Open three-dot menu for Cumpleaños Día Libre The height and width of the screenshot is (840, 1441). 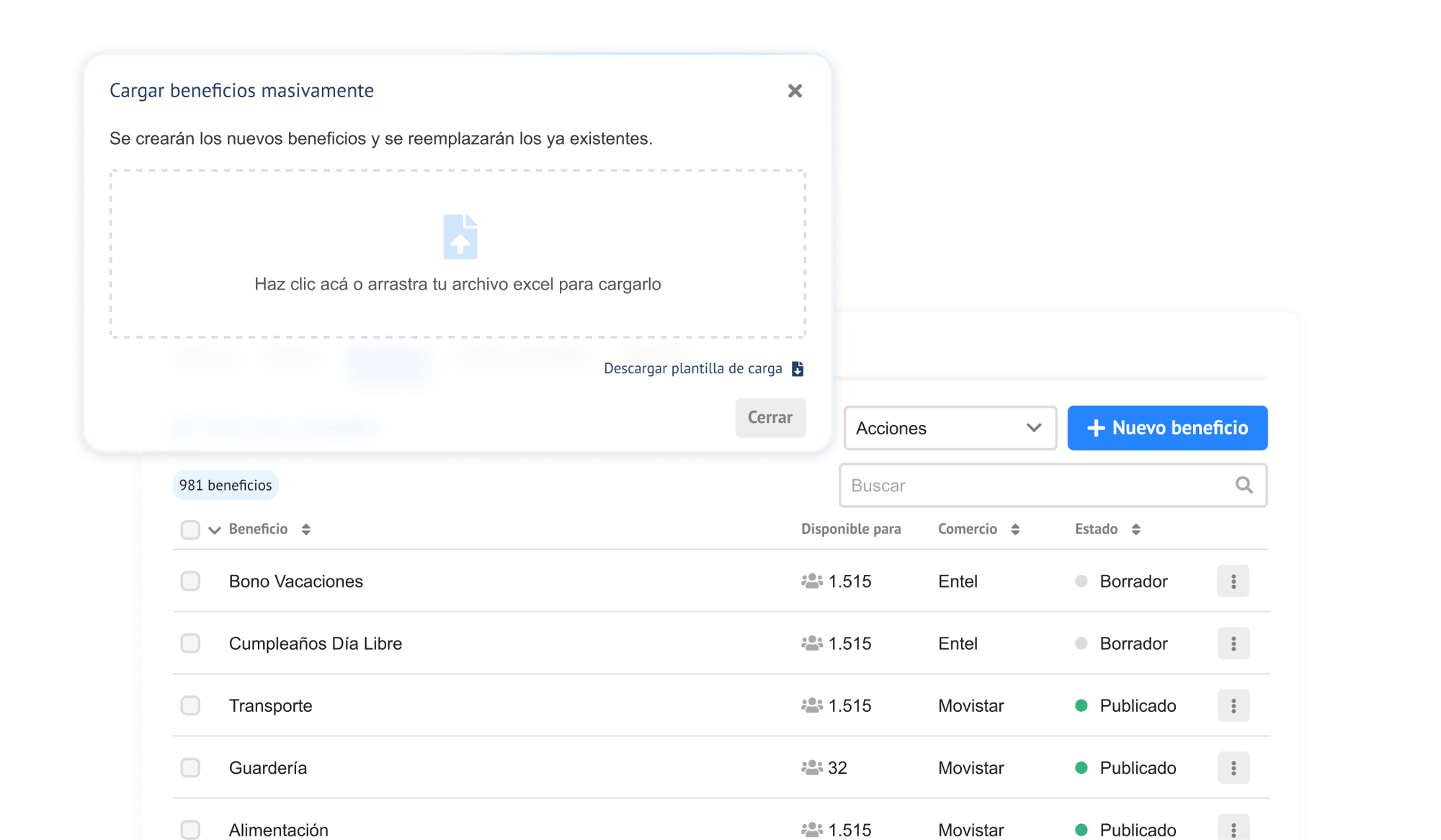click(1233, 643)
